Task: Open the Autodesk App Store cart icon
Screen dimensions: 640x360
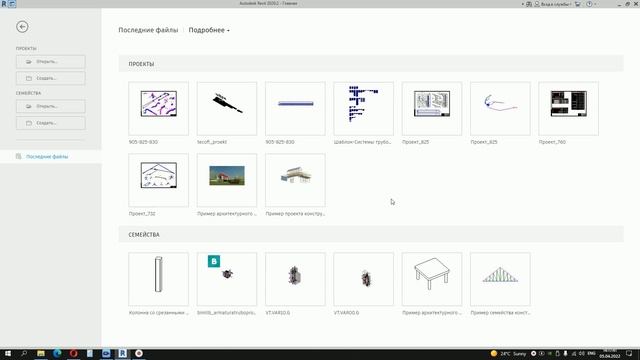Action: click(578, 4)
